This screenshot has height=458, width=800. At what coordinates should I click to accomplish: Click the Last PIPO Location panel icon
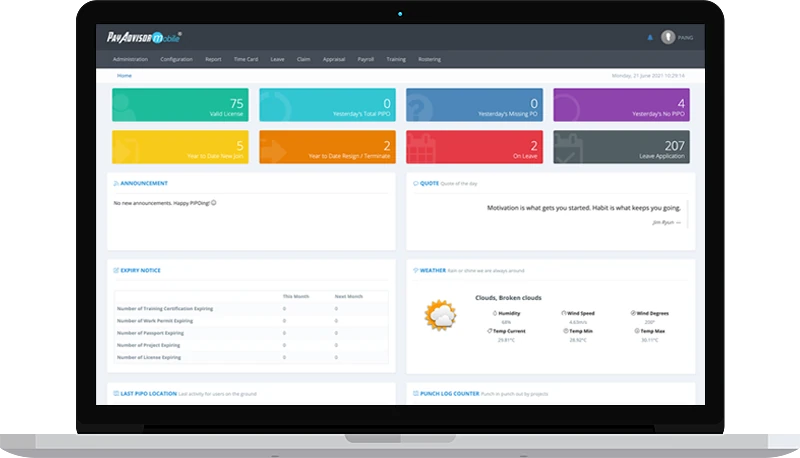click(x=116, y=393)
